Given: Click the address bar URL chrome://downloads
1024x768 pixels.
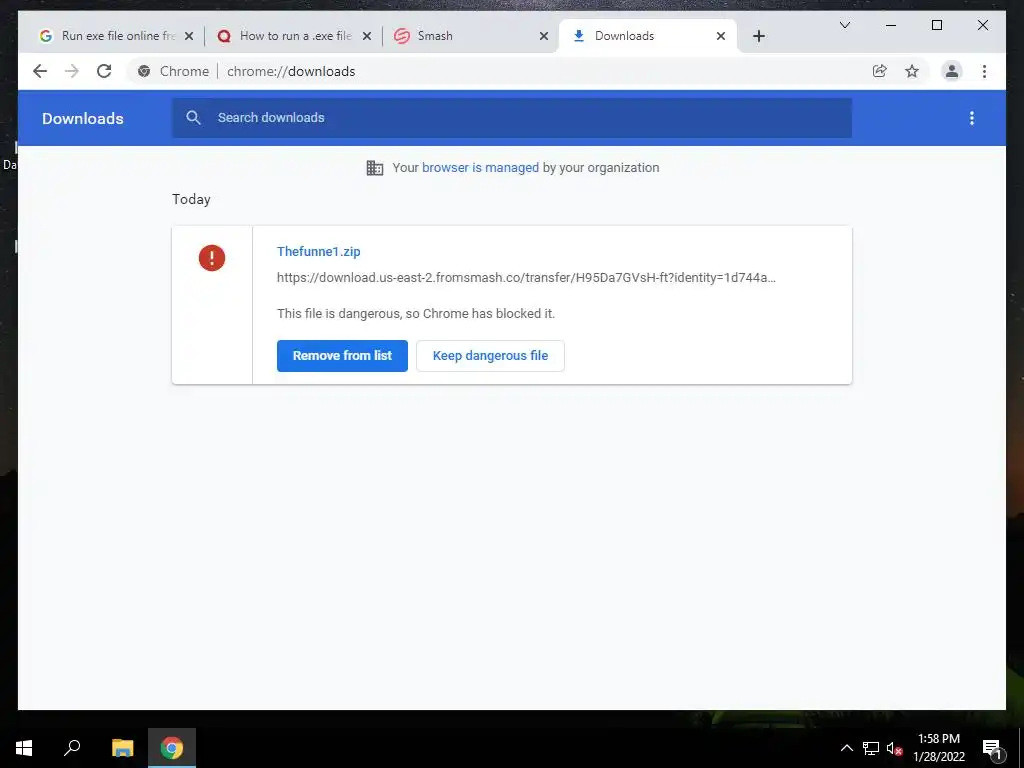Looking at the screenshot, I should coord(291,71).
